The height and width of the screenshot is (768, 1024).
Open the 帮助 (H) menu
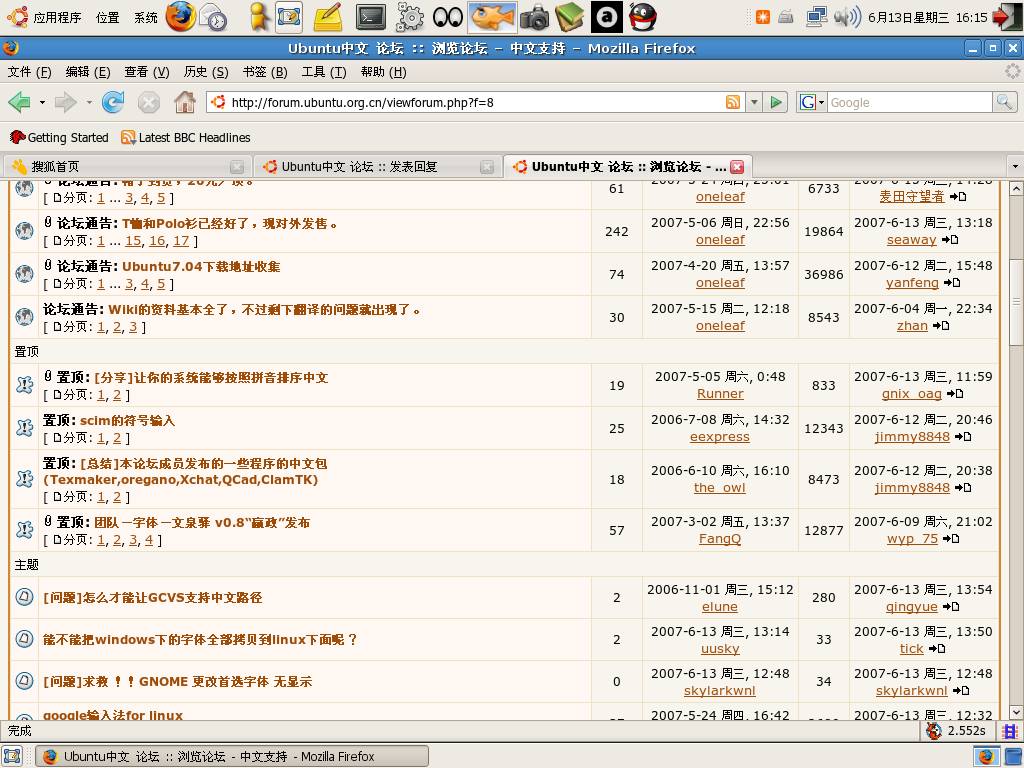click(x=383, y=72)
